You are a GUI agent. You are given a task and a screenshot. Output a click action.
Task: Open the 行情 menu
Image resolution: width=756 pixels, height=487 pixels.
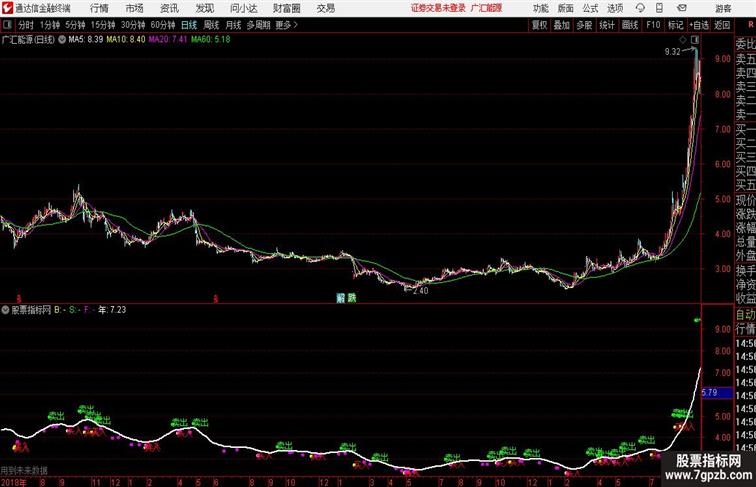click(x=99, y=8)
